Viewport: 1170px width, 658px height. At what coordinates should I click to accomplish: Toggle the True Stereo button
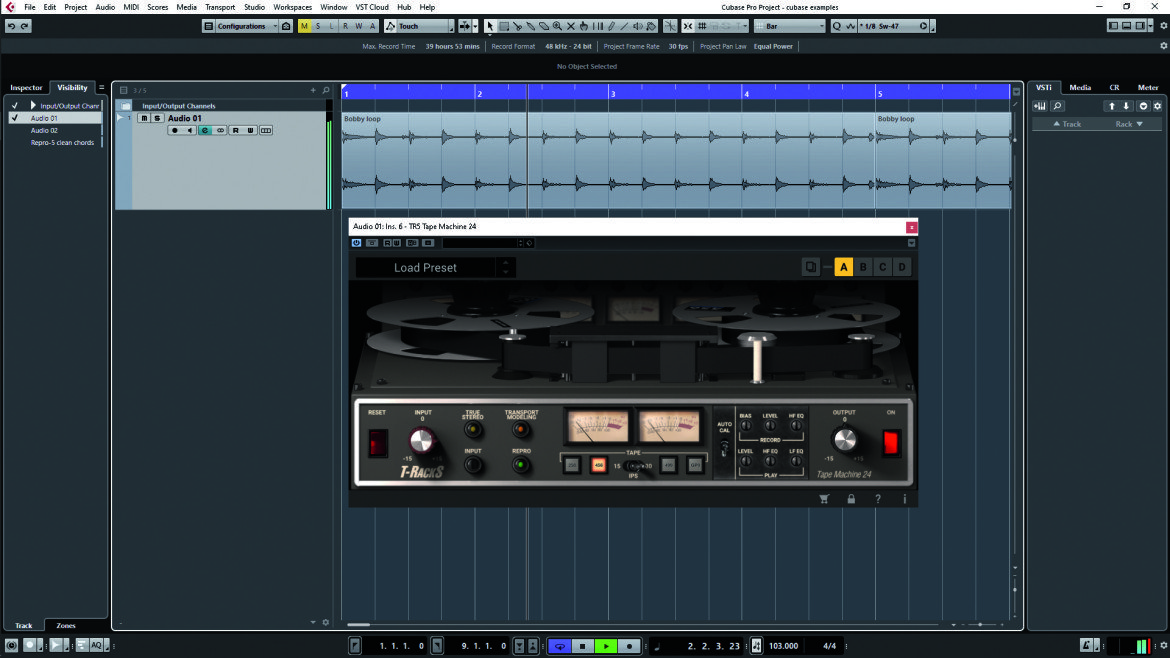coord(473,430)
